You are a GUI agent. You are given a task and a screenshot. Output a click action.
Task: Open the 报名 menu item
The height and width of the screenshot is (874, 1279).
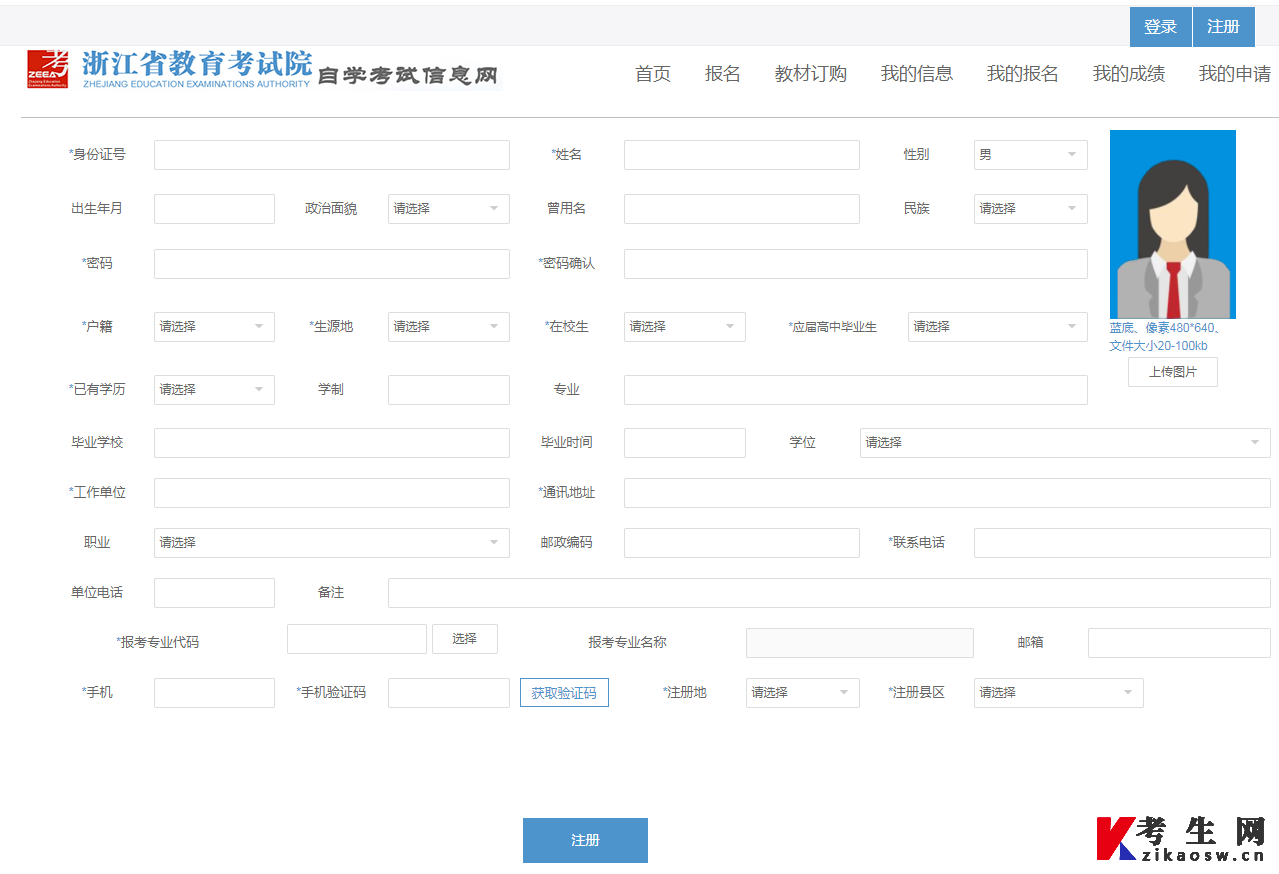pos(723,74)
